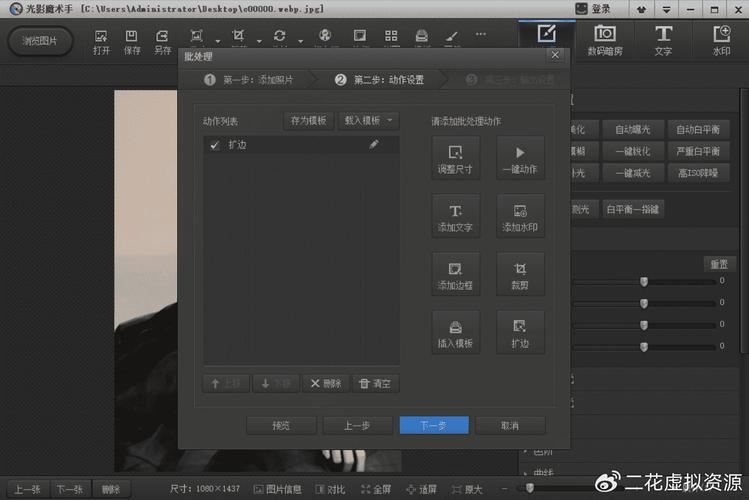Apply 一键减光 in the right panel
749x500 pixels.
point(632,173)
